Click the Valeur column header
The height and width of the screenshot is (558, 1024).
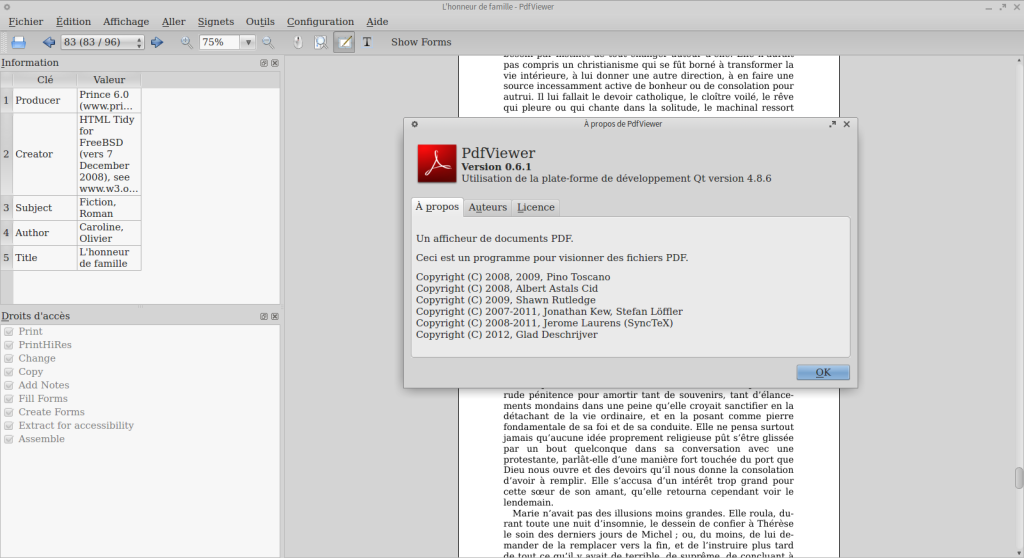(x=109, y=80)
